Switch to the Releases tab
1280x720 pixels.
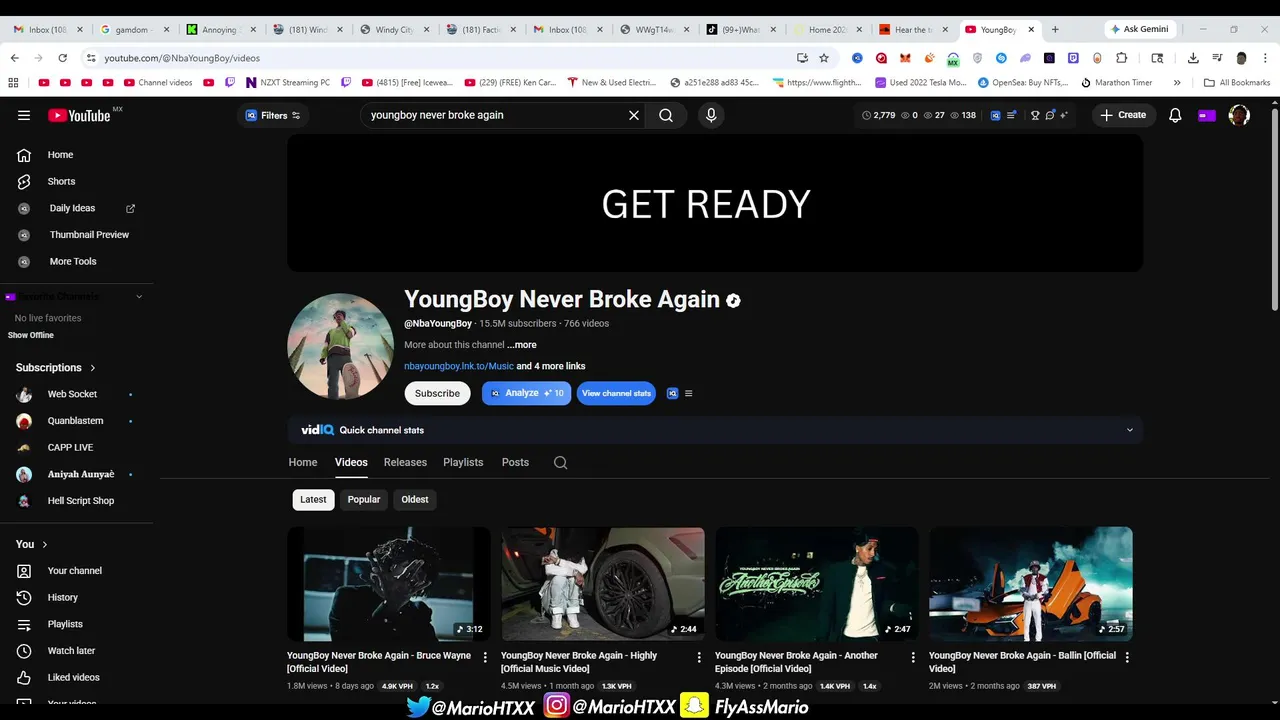(405, 462)
